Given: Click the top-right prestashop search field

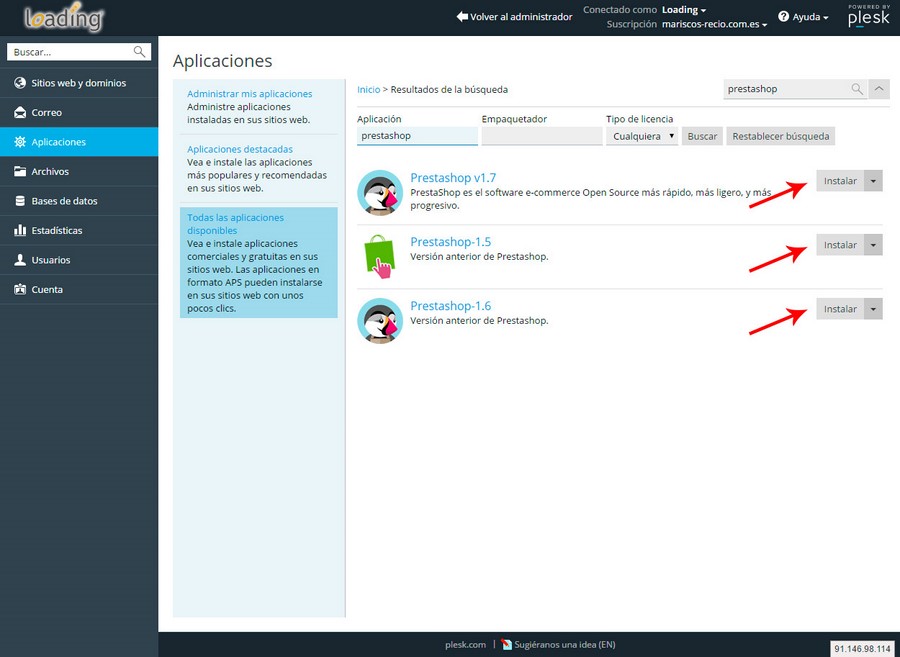Looking at the screenshot, I should coord(786,89).
